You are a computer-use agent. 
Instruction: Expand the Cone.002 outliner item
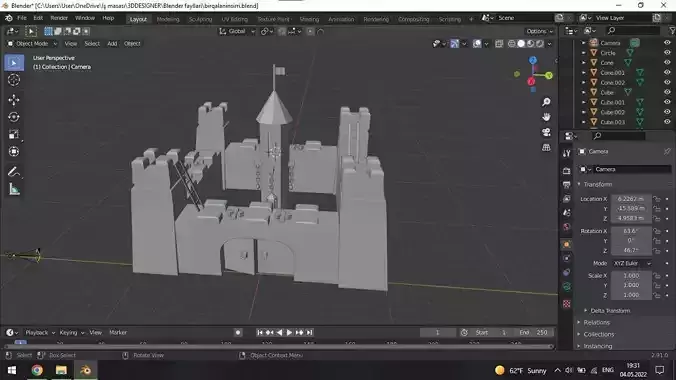583,82
